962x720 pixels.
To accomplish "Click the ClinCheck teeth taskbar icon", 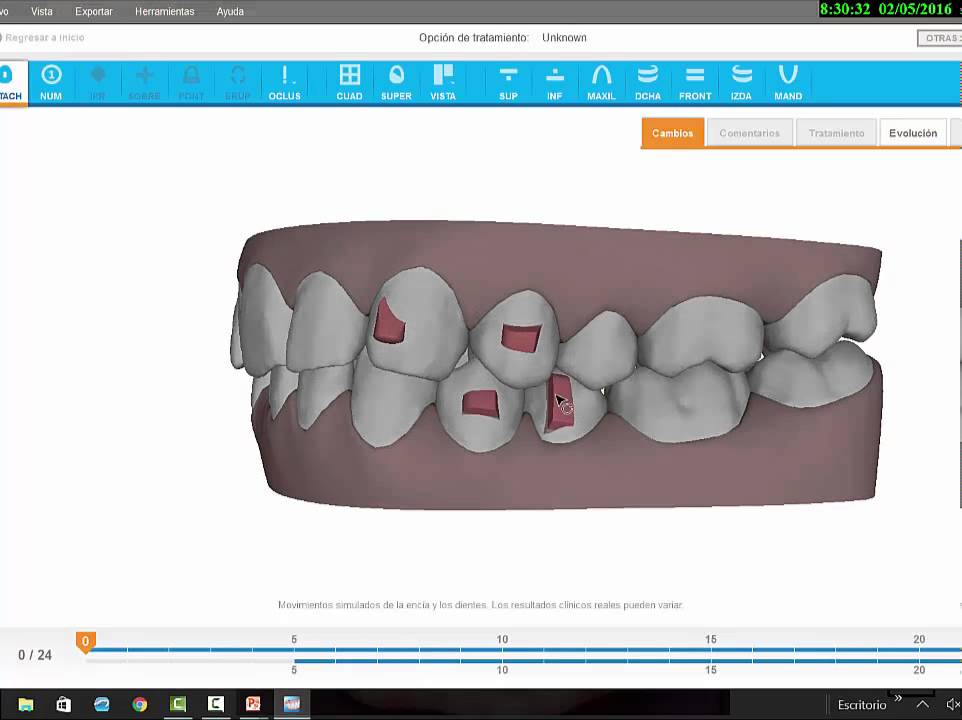I will (x=291, y=704).
